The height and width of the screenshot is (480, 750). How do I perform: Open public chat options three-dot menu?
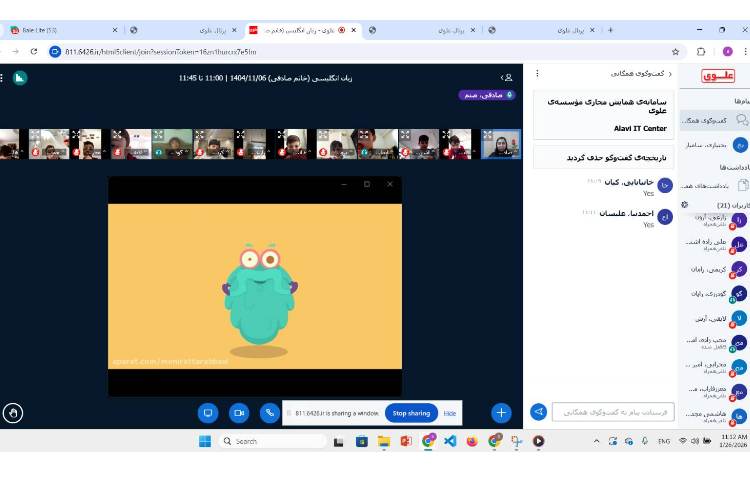tap(537, 74)
